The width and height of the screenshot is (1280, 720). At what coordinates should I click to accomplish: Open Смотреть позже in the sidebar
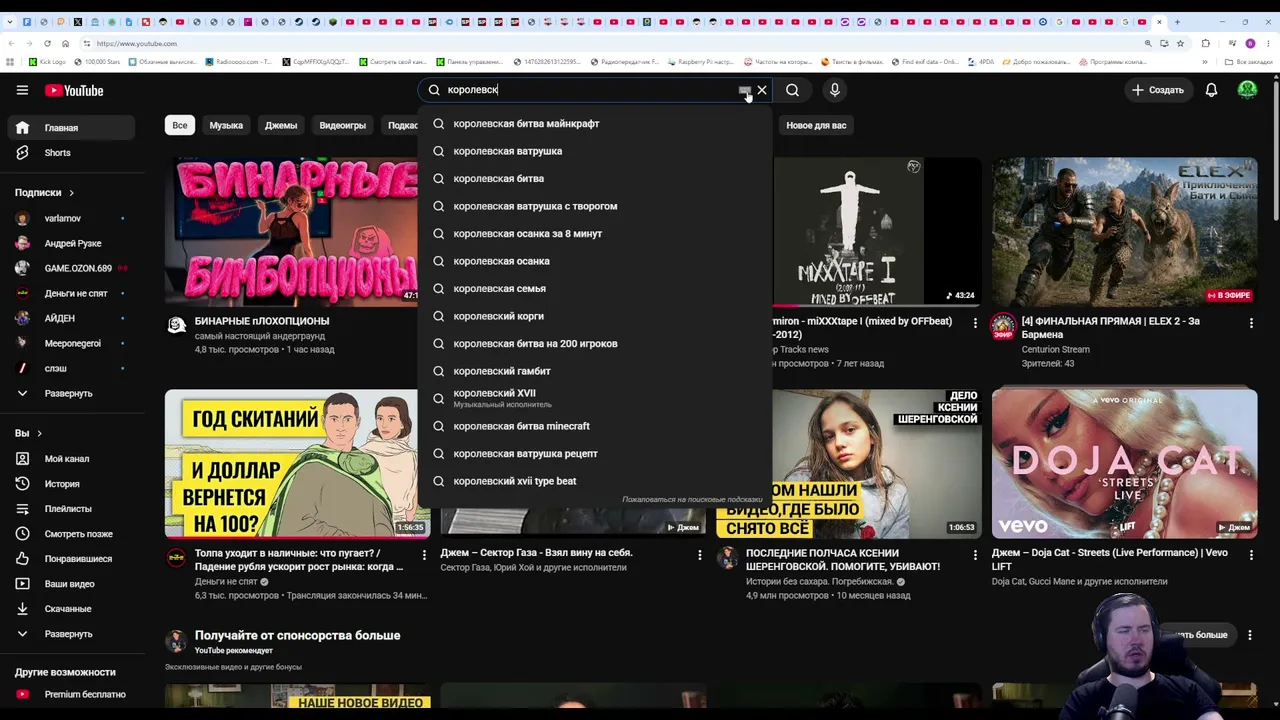pyautogui.click(x=72, y=534)
